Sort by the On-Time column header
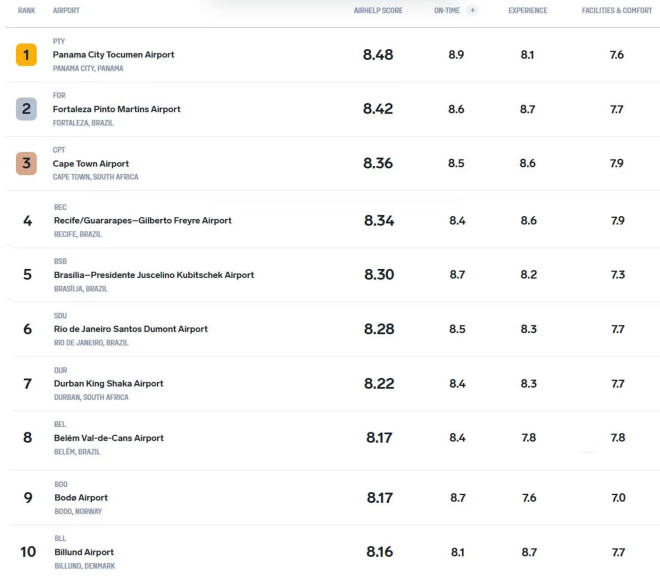 (447, 11)
